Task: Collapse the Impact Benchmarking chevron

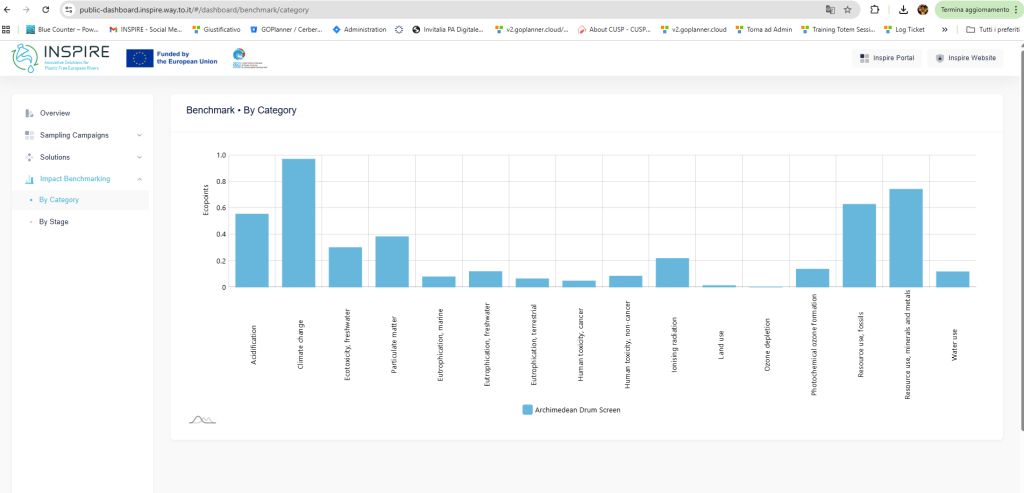Action: (x=139, y=179)
